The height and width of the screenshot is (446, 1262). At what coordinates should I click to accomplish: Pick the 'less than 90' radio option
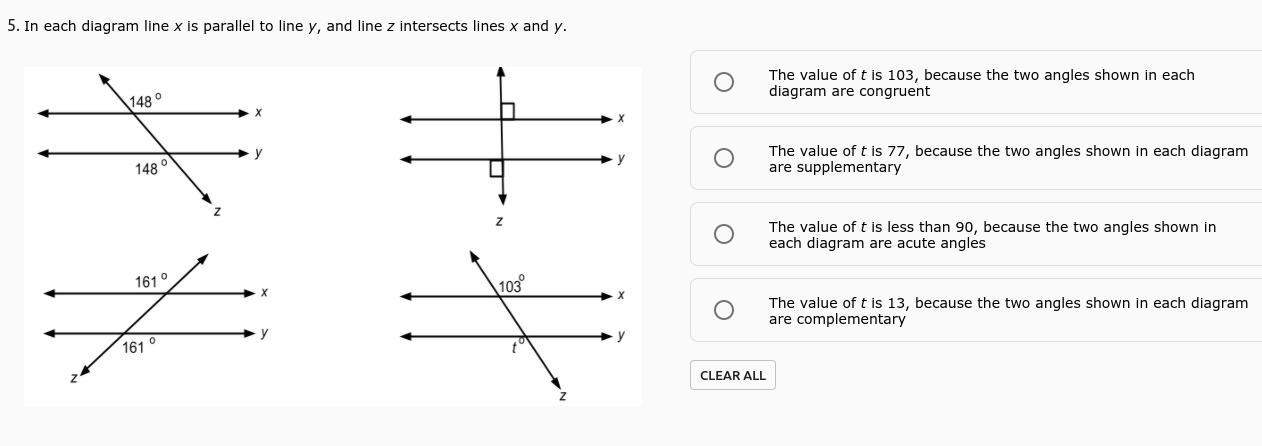724,234
